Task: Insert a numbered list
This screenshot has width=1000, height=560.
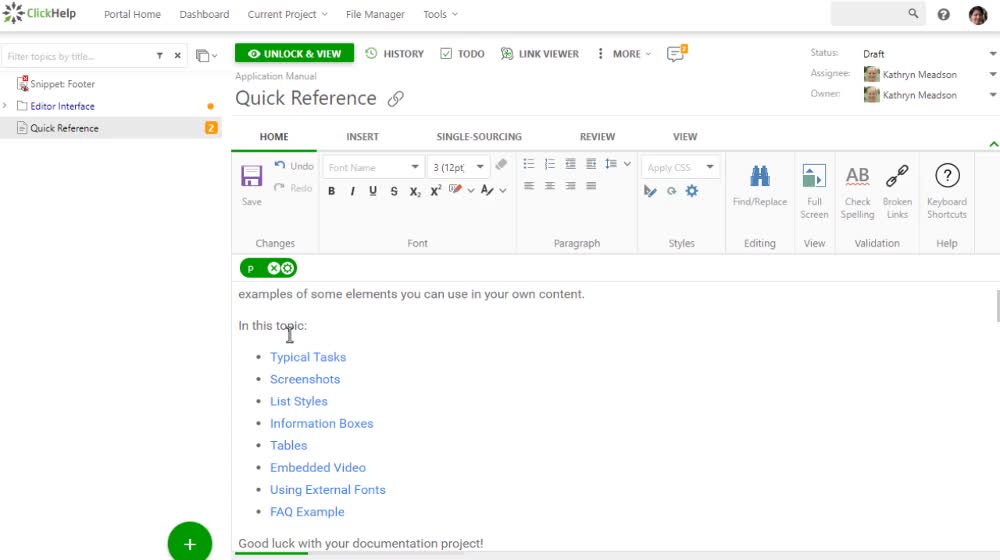Action: (x=550, y=164)
